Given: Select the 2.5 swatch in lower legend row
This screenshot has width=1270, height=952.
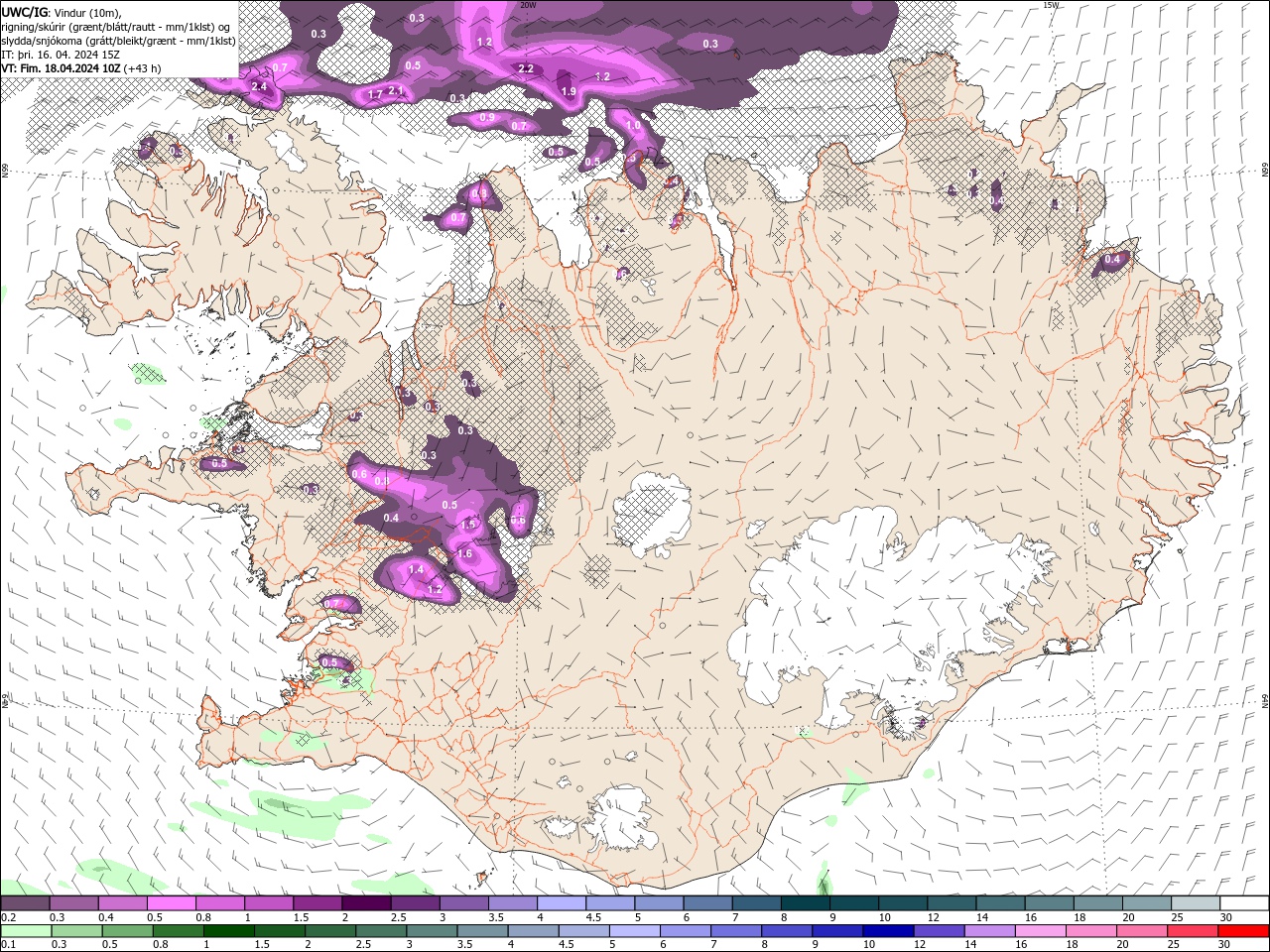Looking at the screenshot, I should click(381, 931).
